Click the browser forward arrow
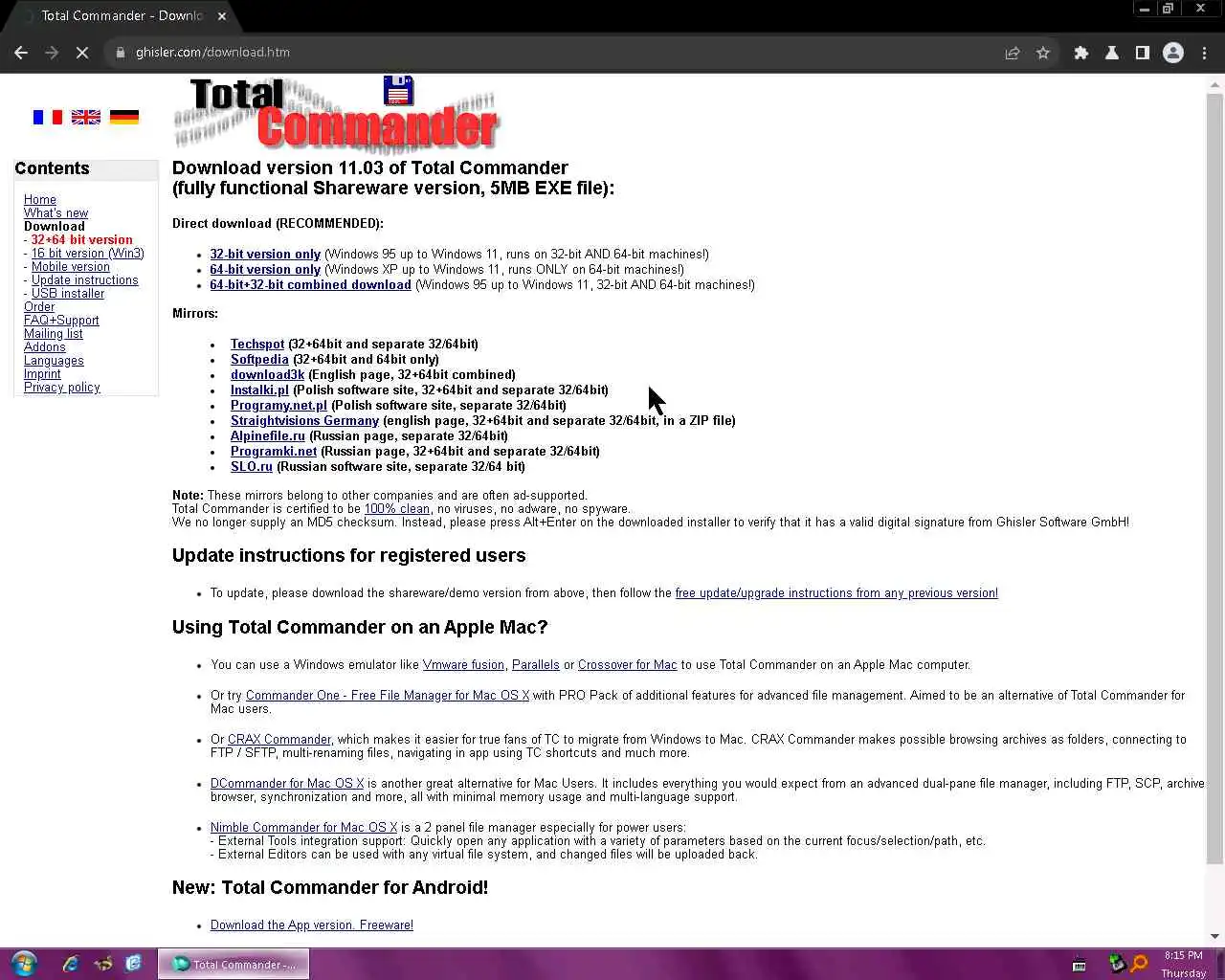The height and width of the screenshot is (980, 1225). pos(52,53)
